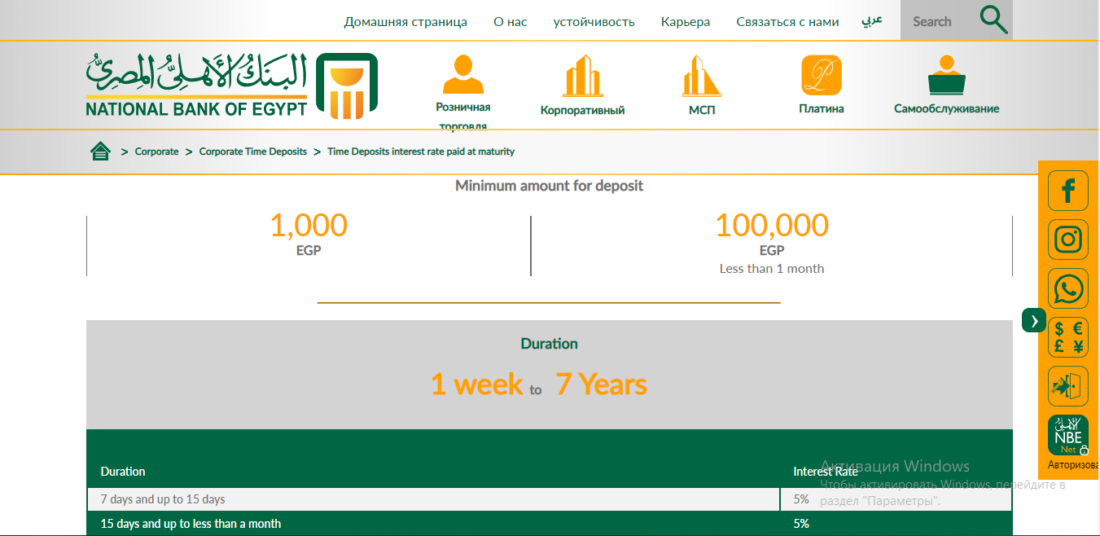Open the Карьера top menu link
The width and height of the screenshot is (1100, 536).
(x=685, y=22)
